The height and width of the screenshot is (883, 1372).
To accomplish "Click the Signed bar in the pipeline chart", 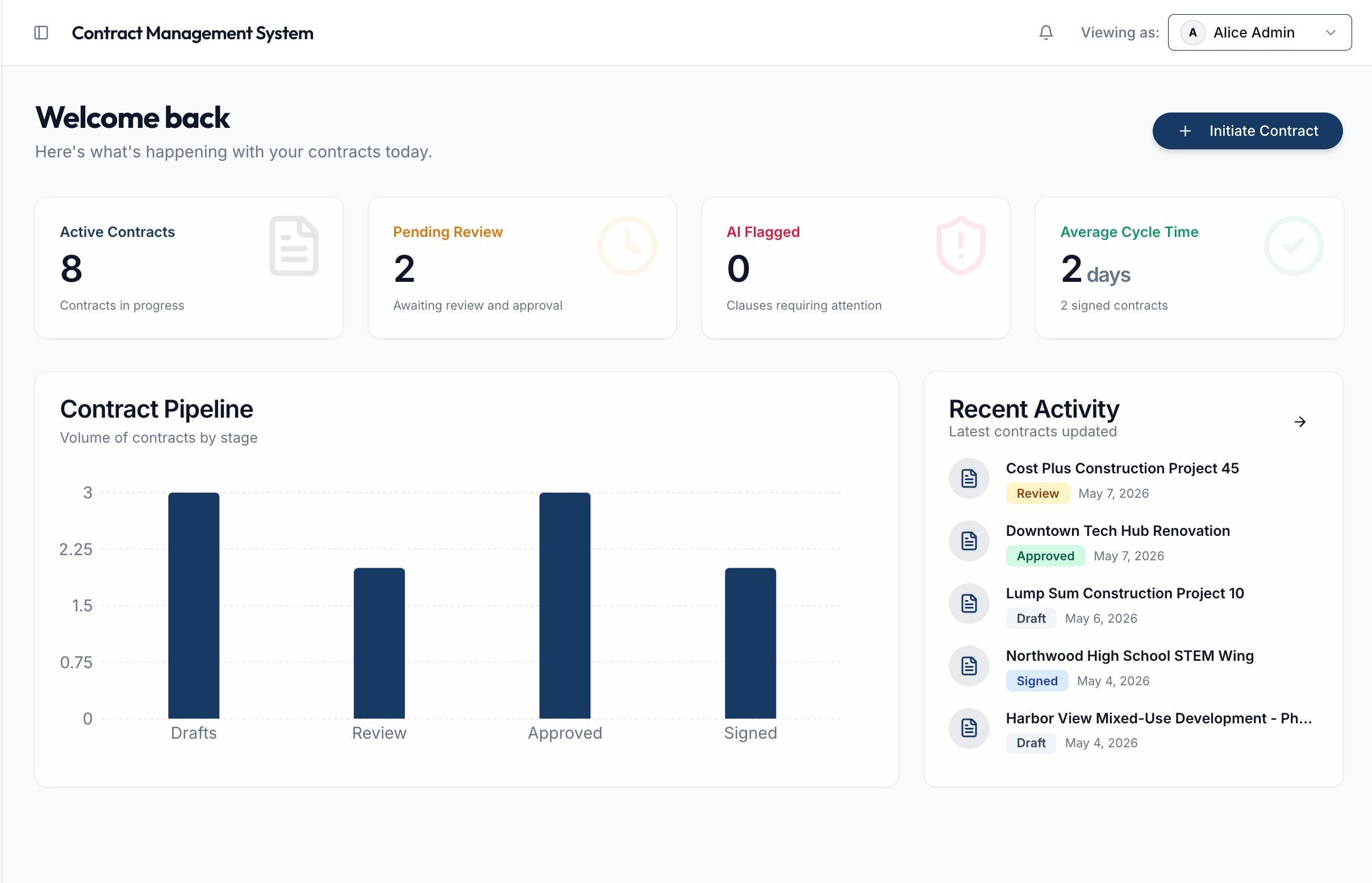I will point(750,643).
